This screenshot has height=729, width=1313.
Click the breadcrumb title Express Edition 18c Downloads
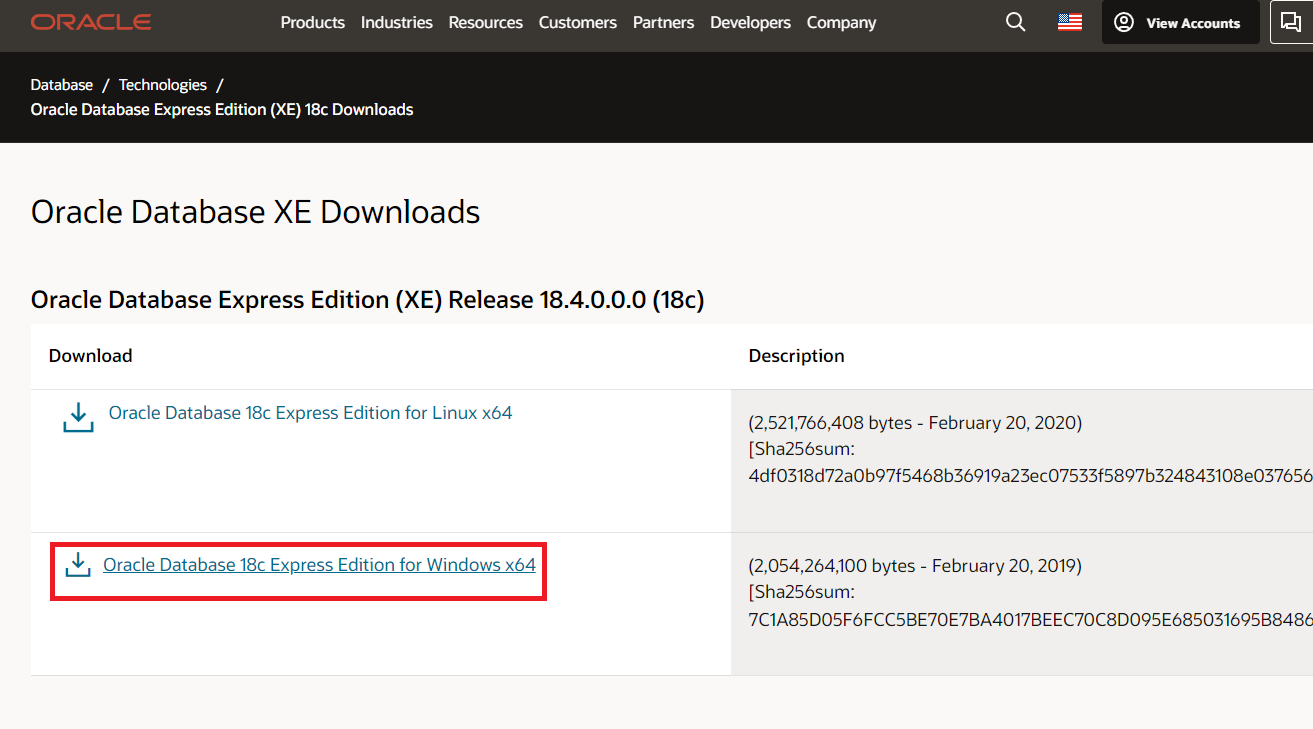pyautogui.click(x=222, y=110)
